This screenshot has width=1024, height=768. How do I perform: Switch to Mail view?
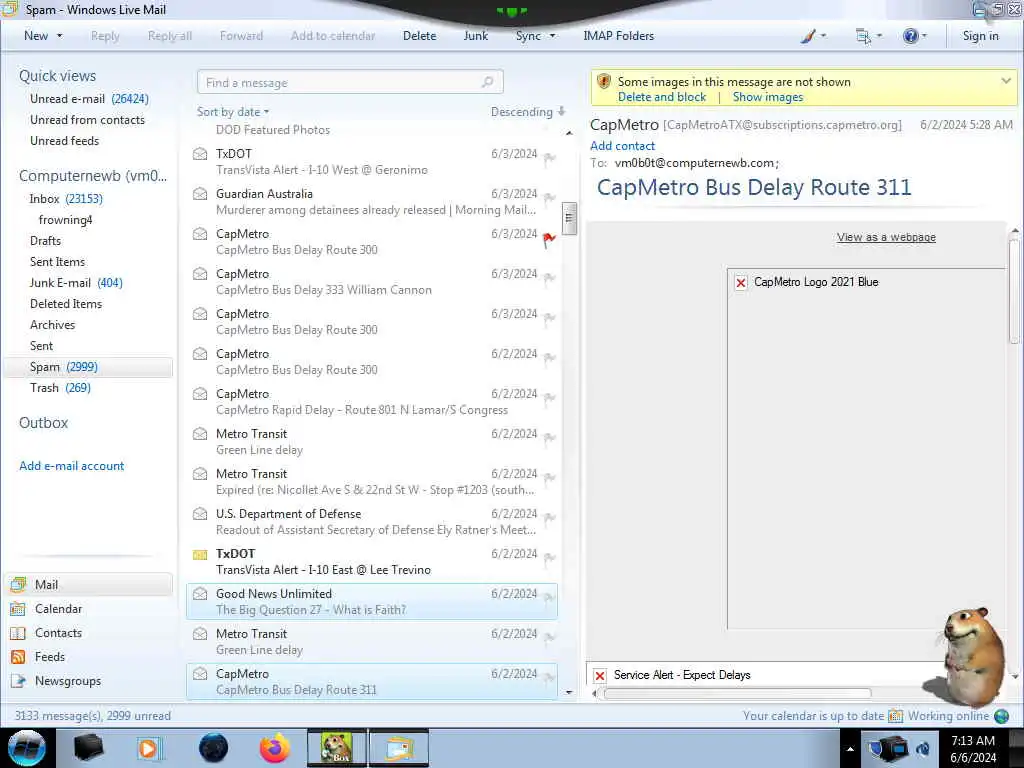tap(89, 584)
